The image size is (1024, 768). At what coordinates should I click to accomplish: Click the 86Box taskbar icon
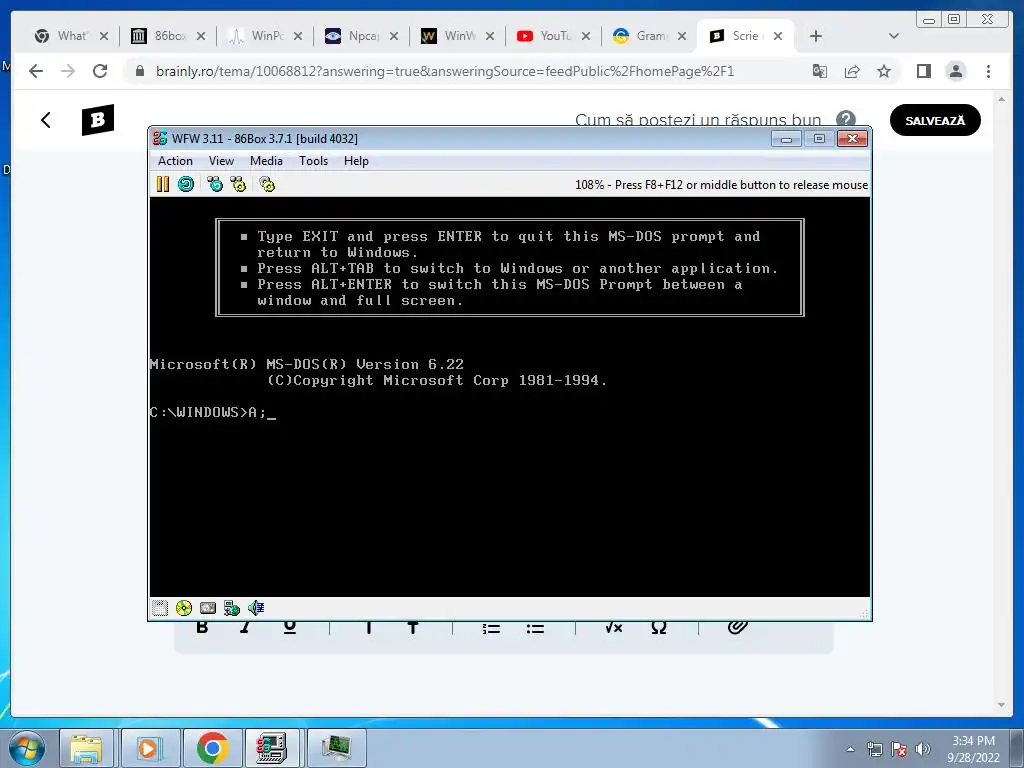272,748
